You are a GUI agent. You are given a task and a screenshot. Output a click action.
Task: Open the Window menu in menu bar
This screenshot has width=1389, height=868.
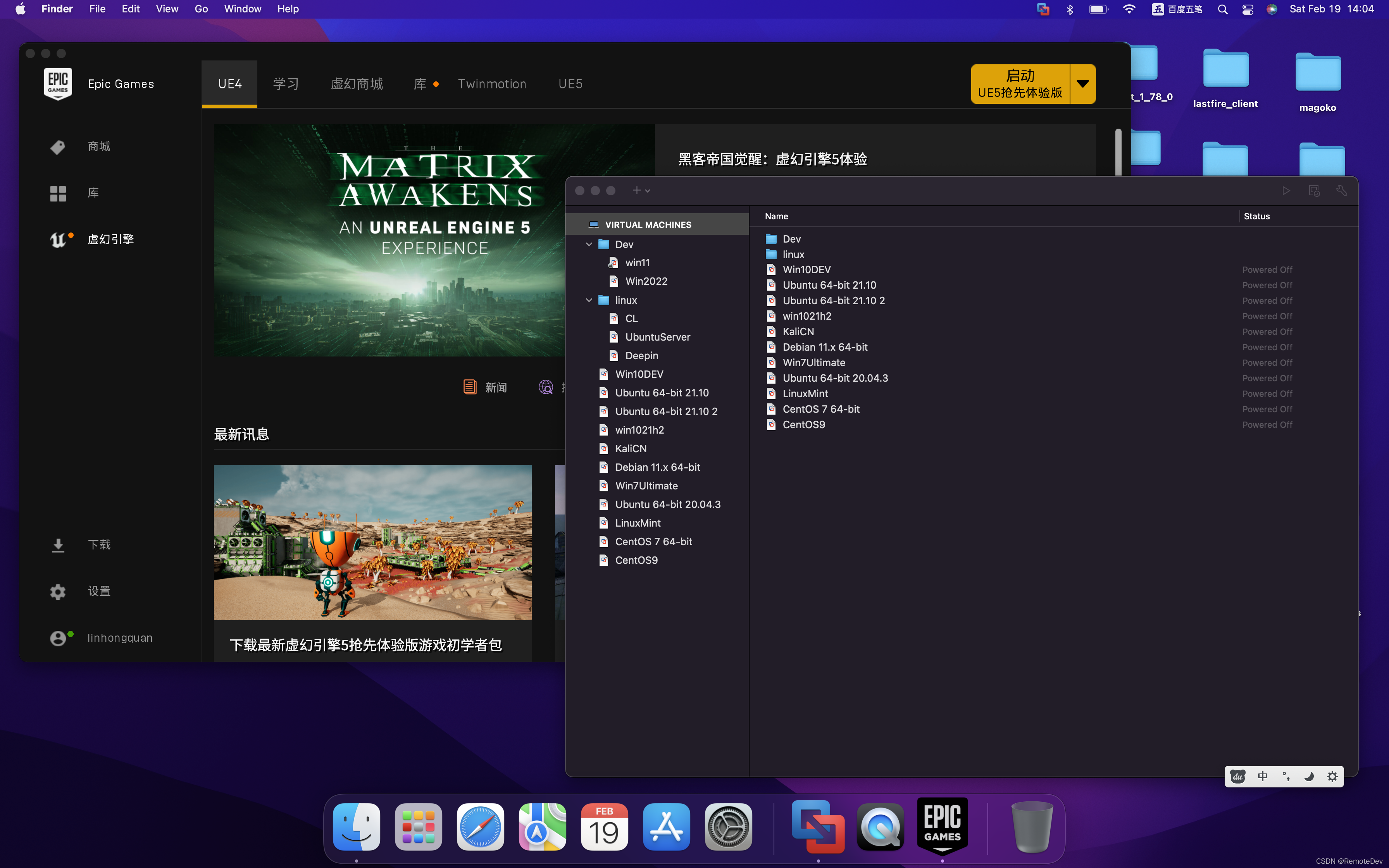point(242,9)
